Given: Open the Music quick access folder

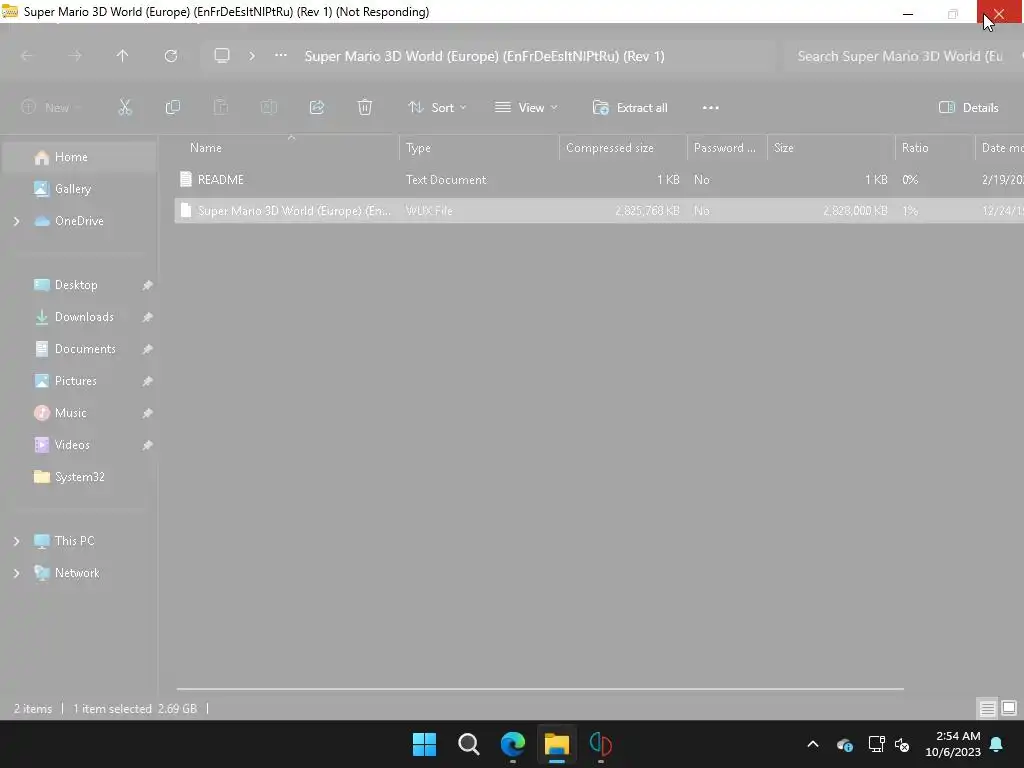Looking at the screenshot, I should (71, 413).
